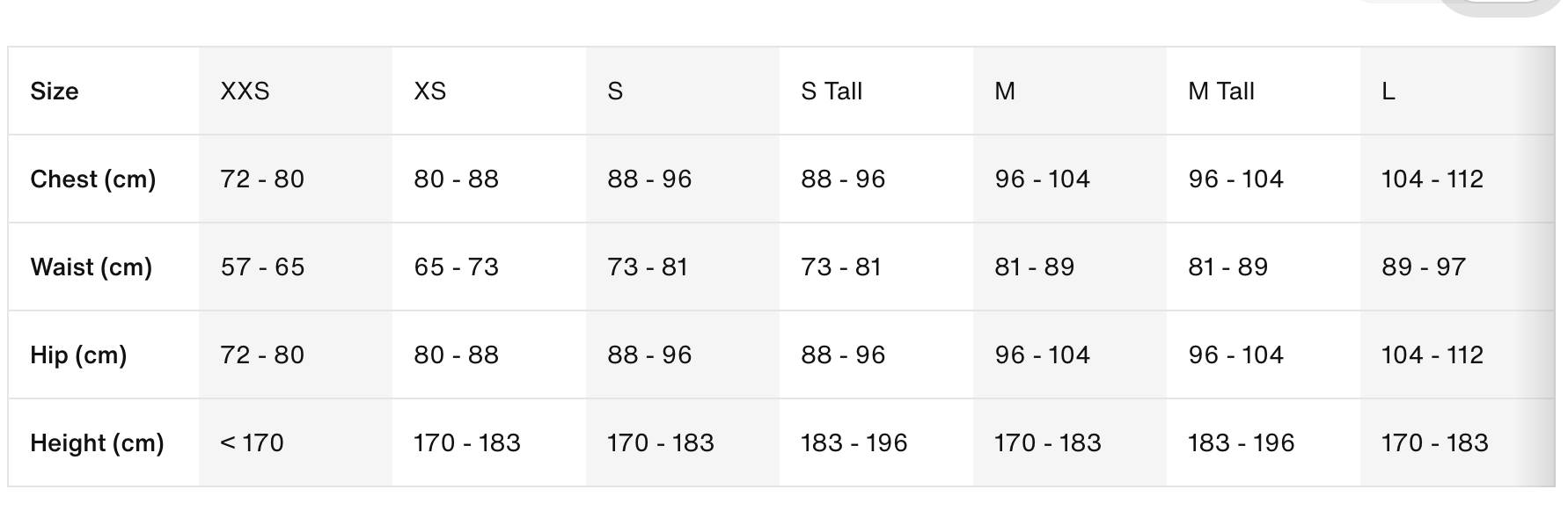Select the Height (cm) row label
Image resolution: width=1568 pixels, height=526 pixels.
(x=97, y=443)
